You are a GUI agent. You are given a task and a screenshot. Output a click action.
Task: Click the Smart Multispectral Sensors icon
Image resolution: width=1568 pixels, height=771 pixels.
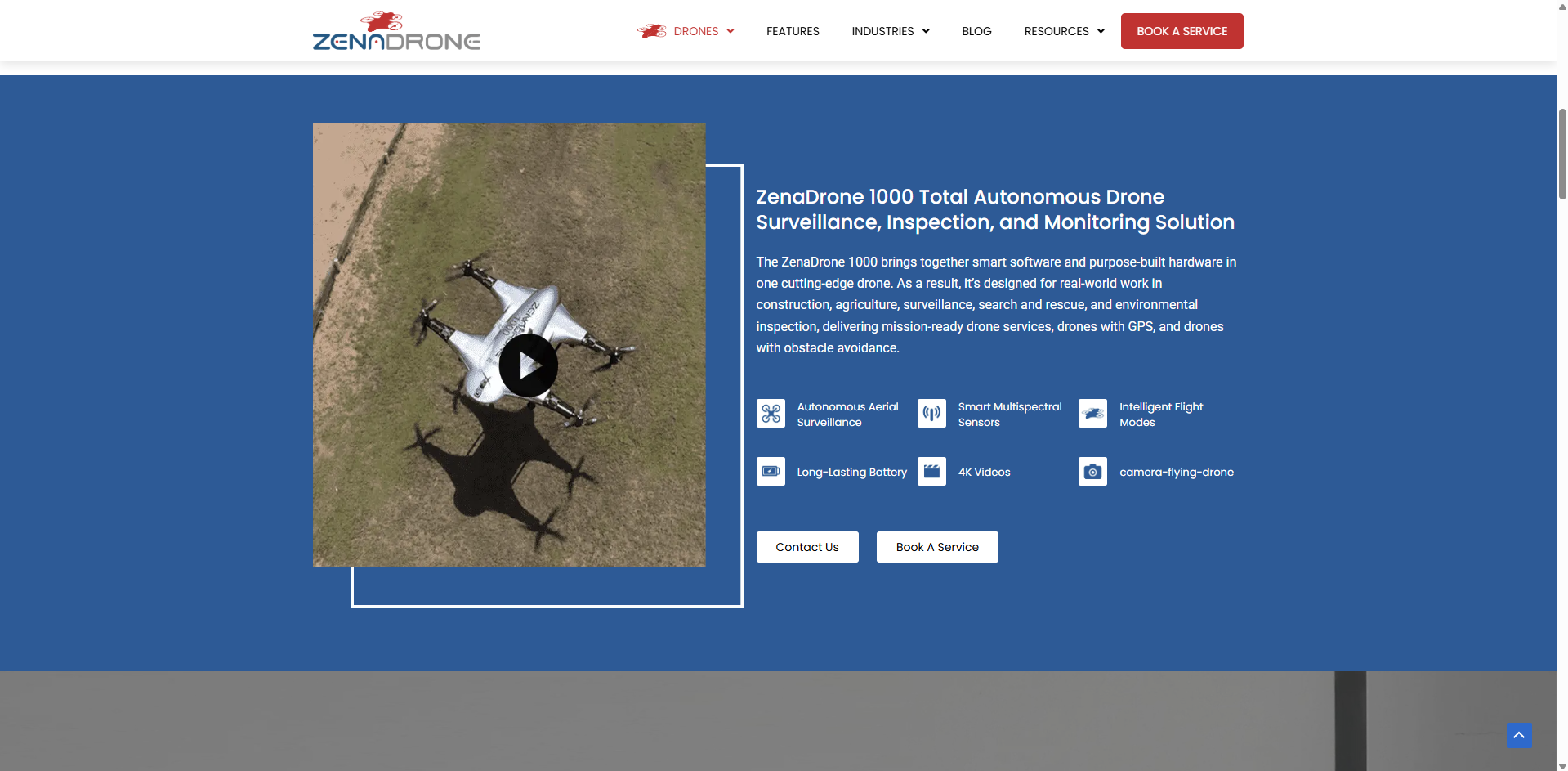click(931, 414)
